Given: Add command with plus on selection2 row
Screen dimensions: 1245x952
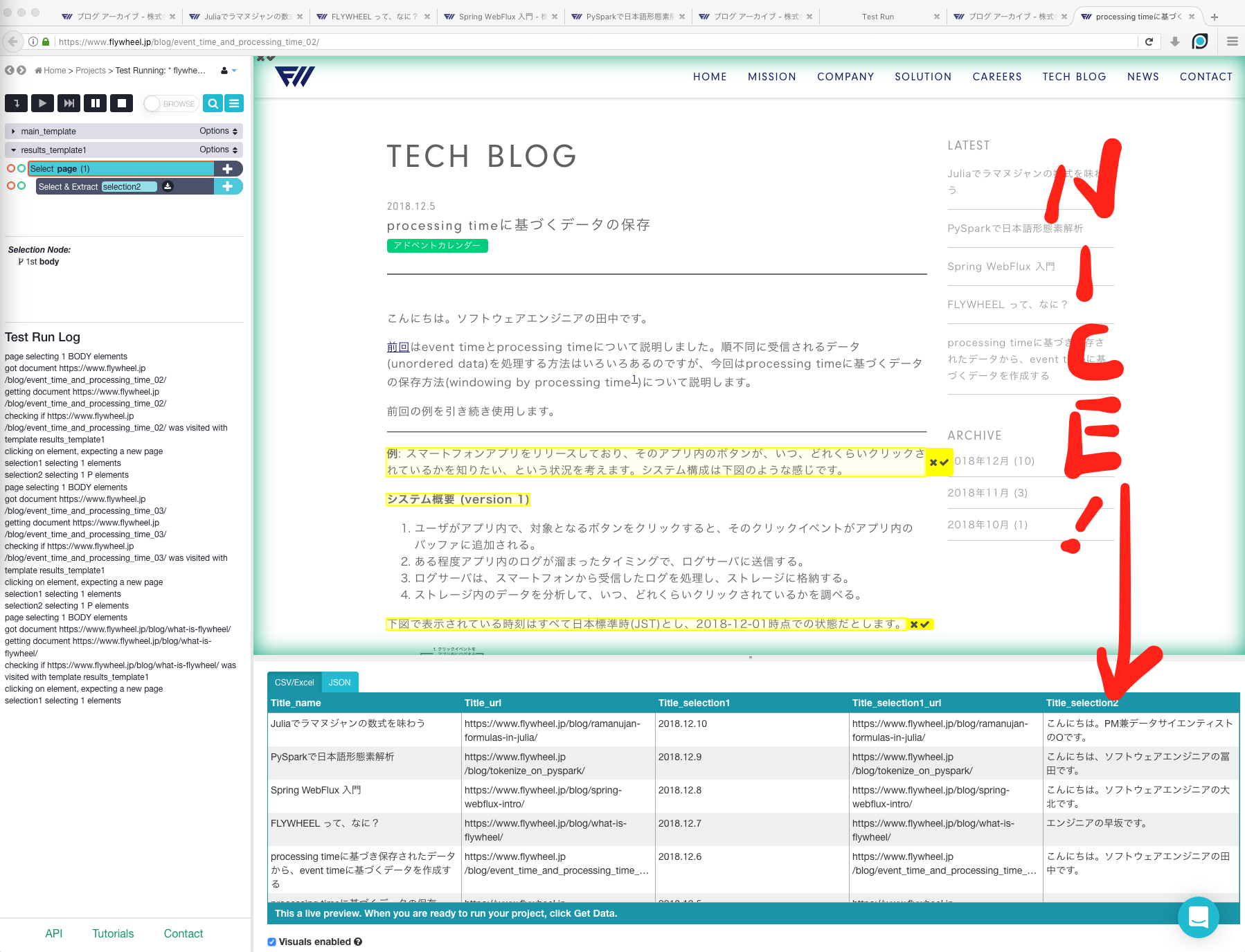Looking at the screenshot, I should 228,186.
